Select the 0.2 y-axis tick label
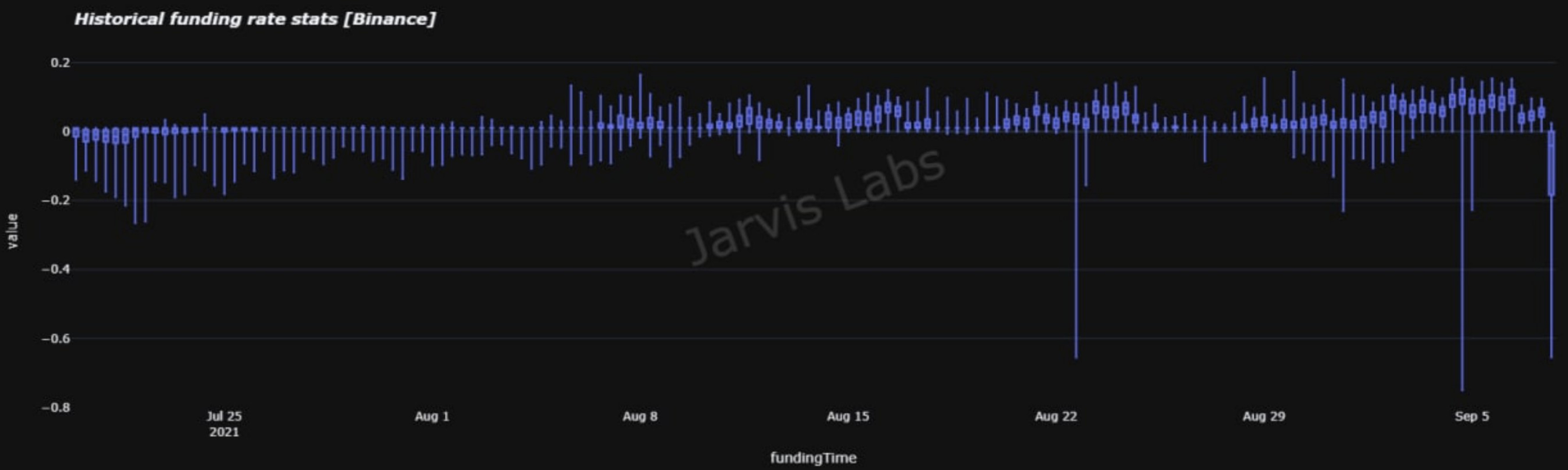Image resolution: width=1568 pixels, height=470 pixels. (x=60, y=63)
